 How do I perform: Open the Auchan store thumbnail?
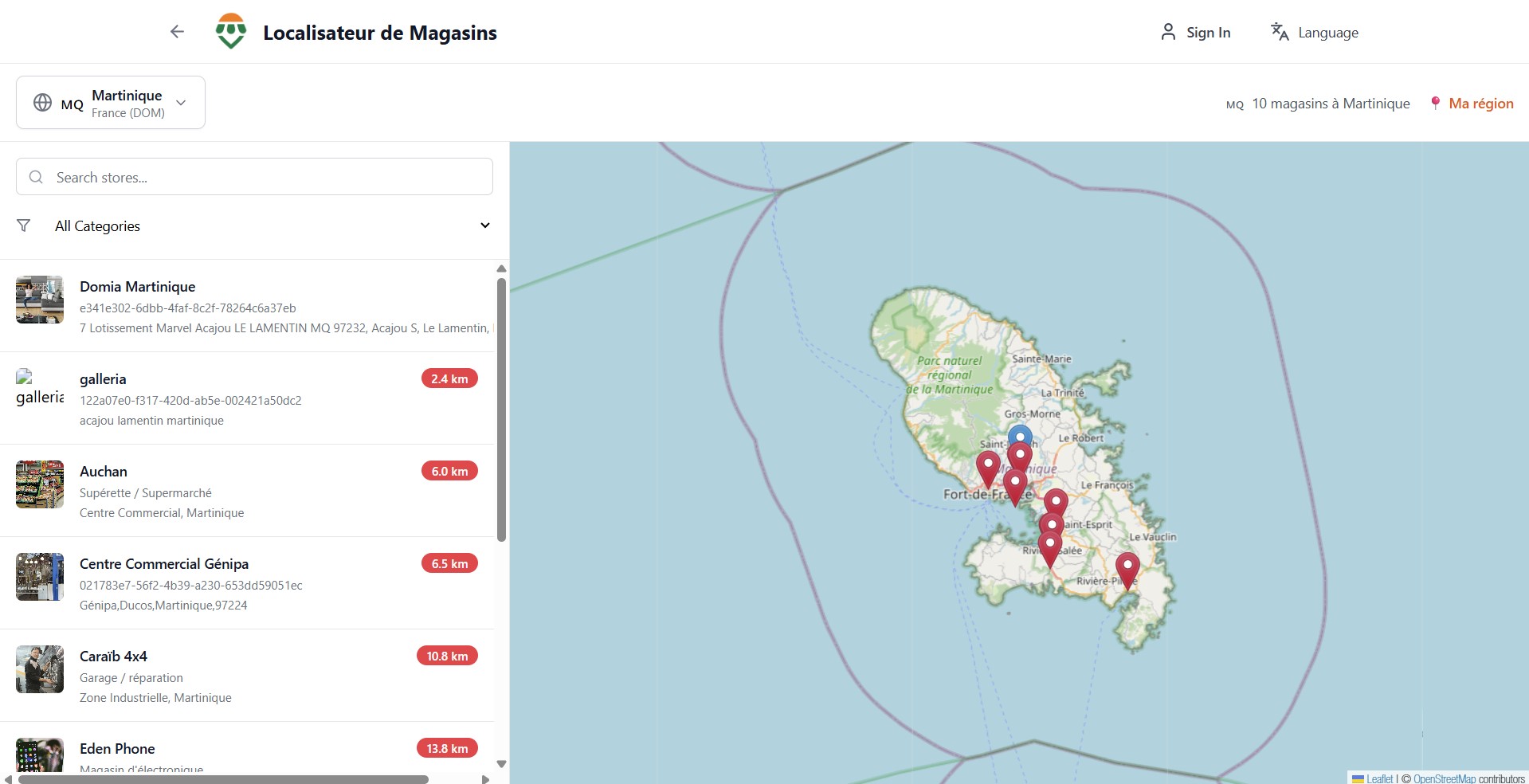coord(40,484)
